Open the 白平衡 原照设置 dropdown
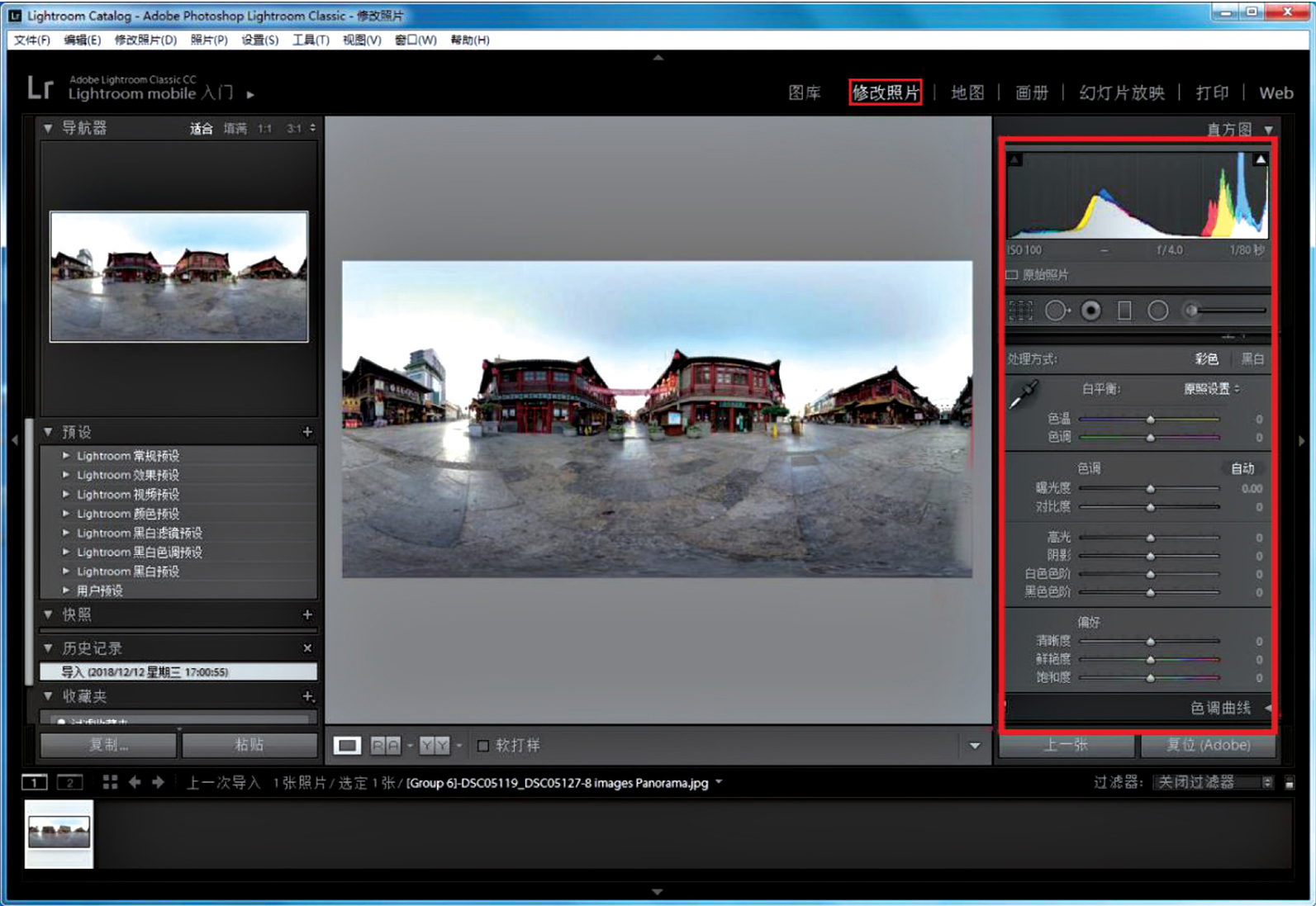1316x906 pixels. 1210,389
